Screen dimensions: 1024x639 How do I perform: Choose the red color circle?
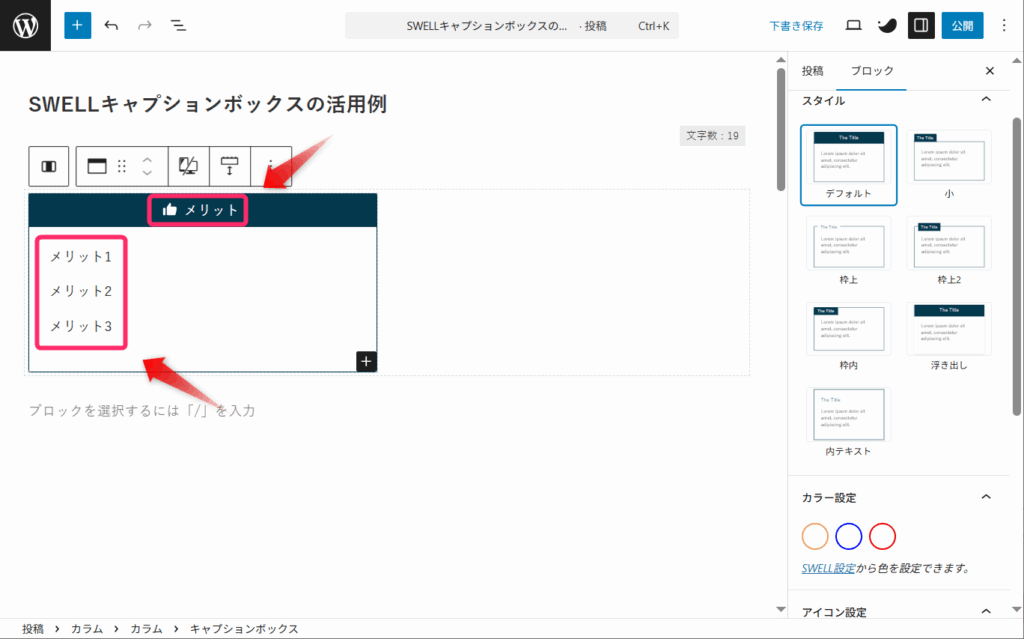click(x=882, y=536)
